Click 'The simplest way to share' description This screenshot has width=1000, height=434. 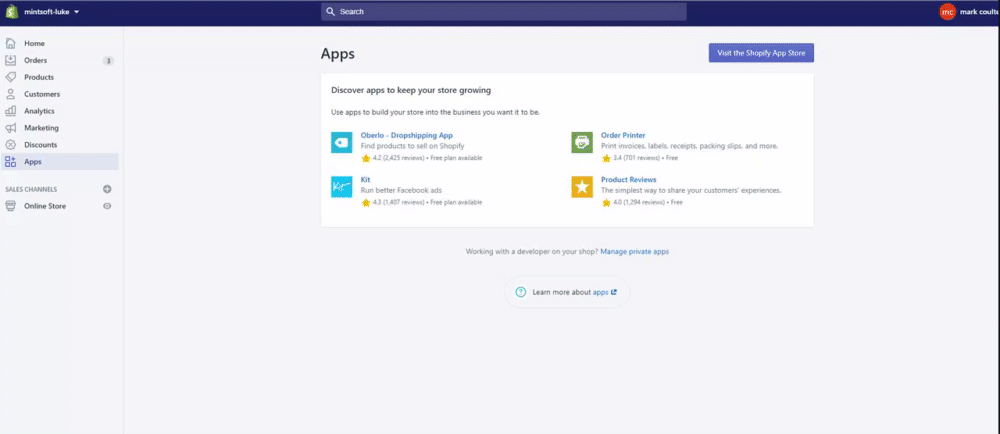point(691,191)
